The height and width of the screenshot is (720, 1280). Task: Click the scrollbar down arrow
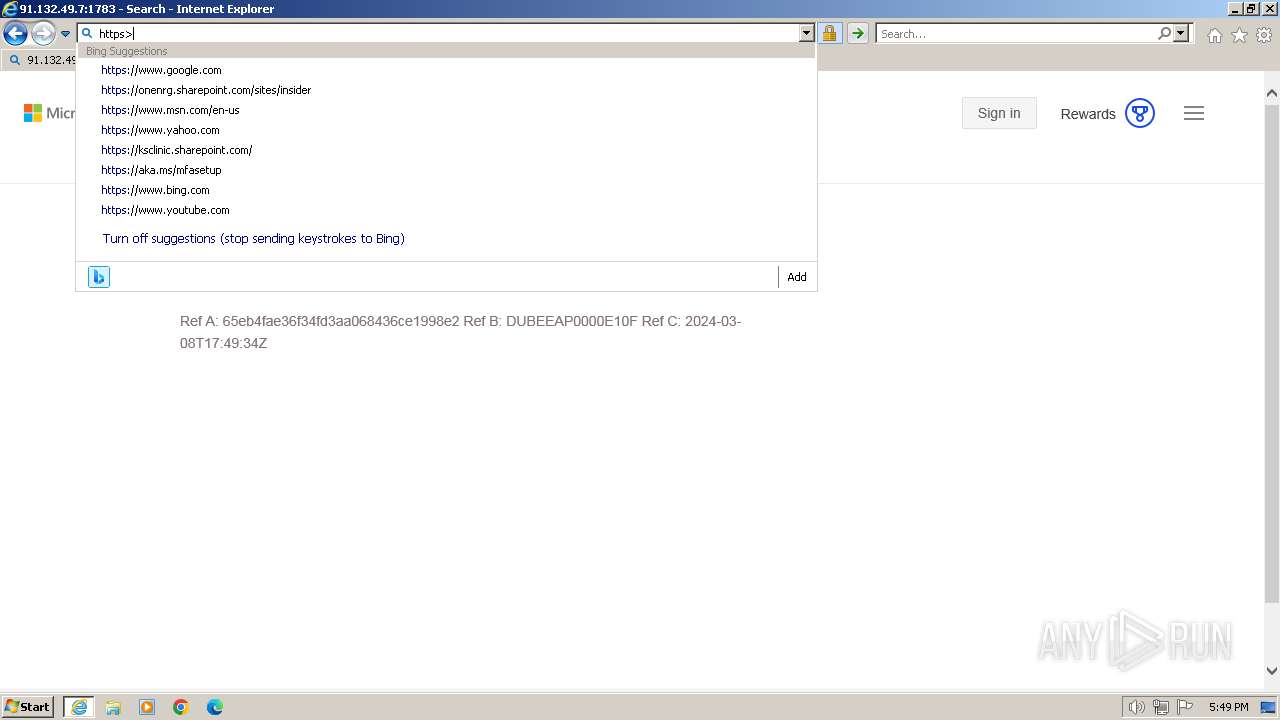coord(1272,671)
